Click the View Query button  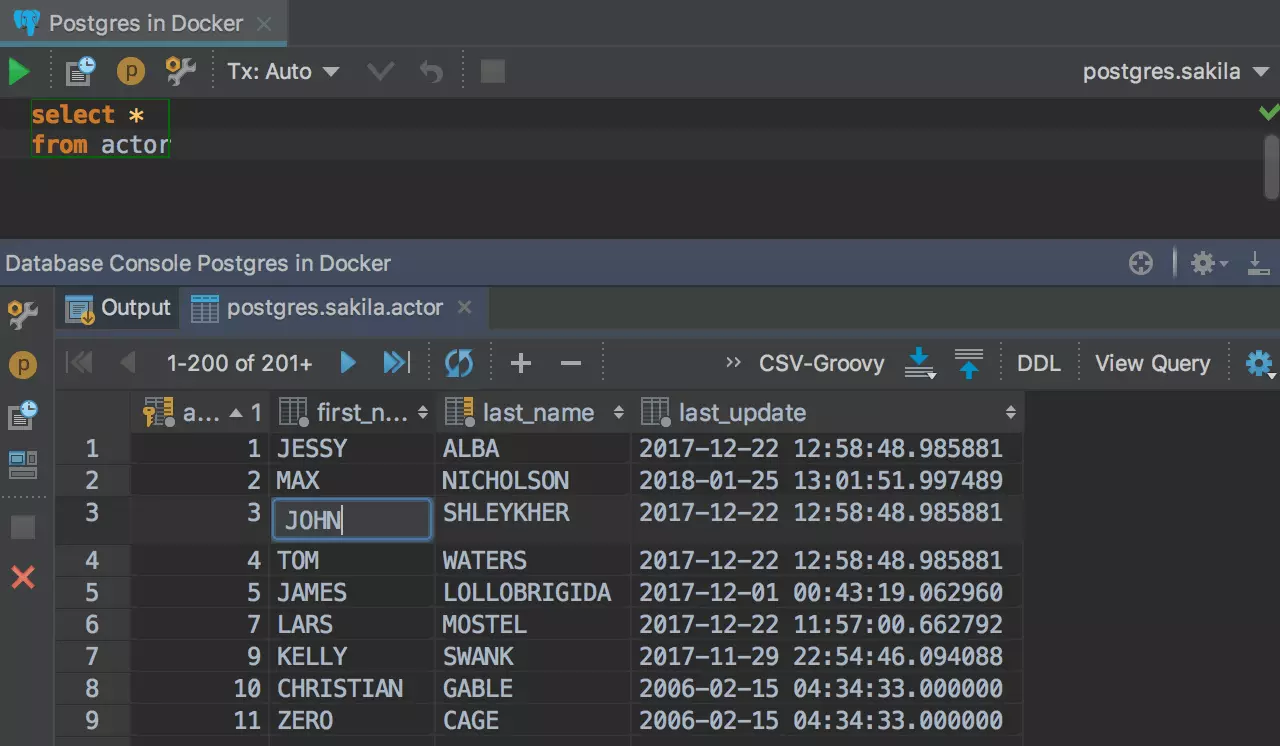pos(1152,363)
